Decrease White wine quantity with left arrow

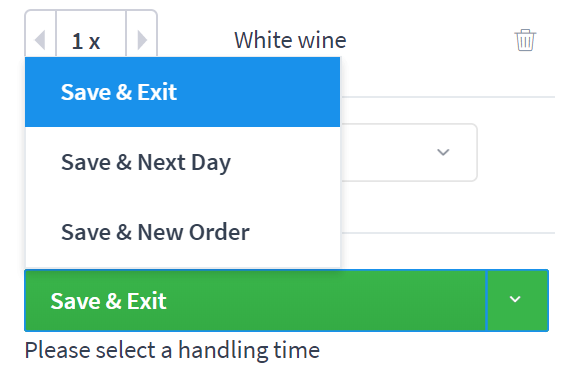coord(40,40)
